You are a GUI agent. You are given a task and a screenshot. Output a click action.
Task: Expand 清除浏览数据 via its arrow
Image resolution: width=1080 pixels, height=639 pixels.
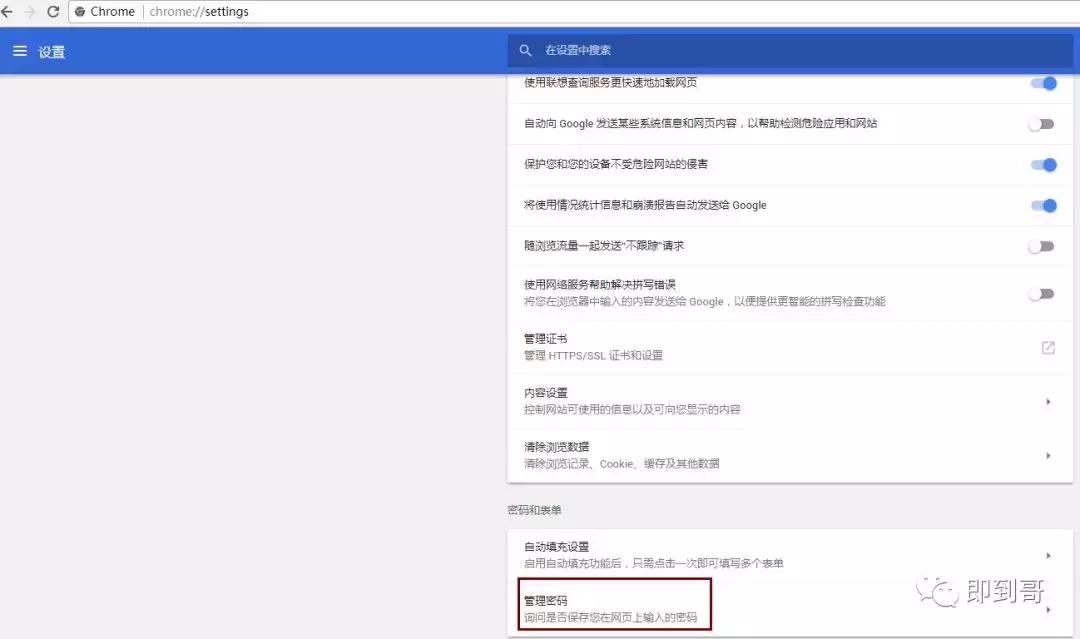click(1050, 454)
